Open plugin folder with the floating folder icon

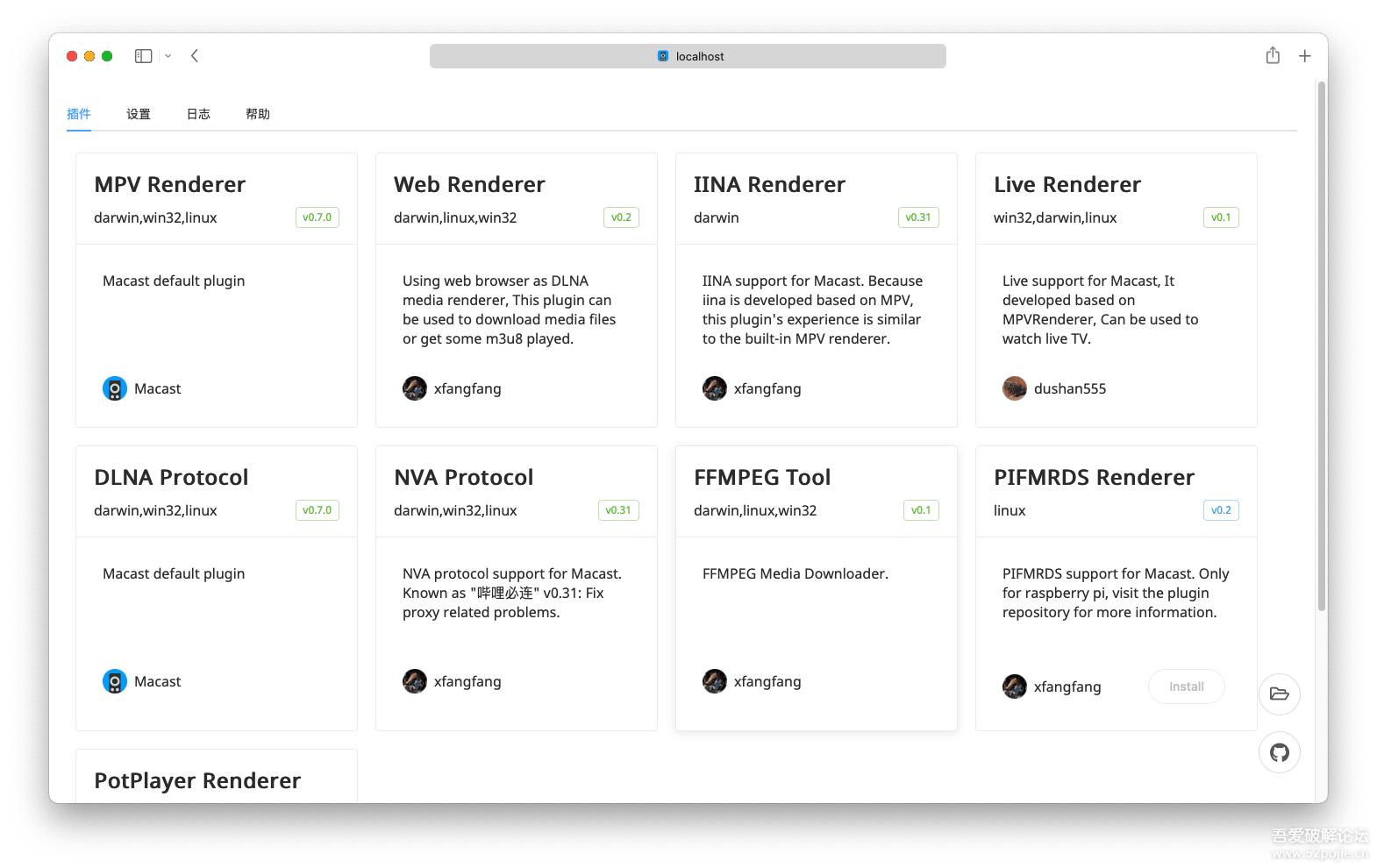(1280, 694)
